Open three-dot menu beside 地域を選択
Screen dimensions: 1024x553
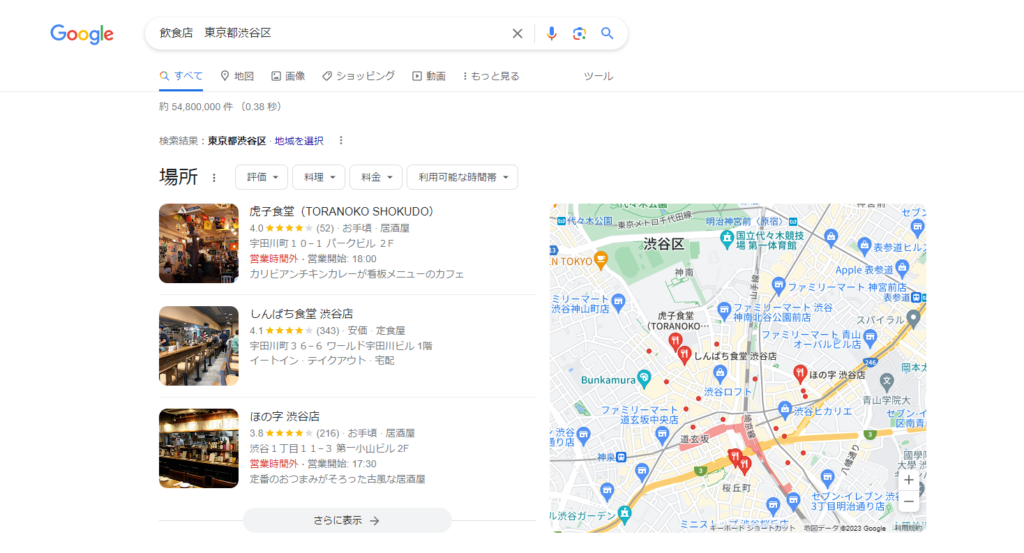click(341, 140)
